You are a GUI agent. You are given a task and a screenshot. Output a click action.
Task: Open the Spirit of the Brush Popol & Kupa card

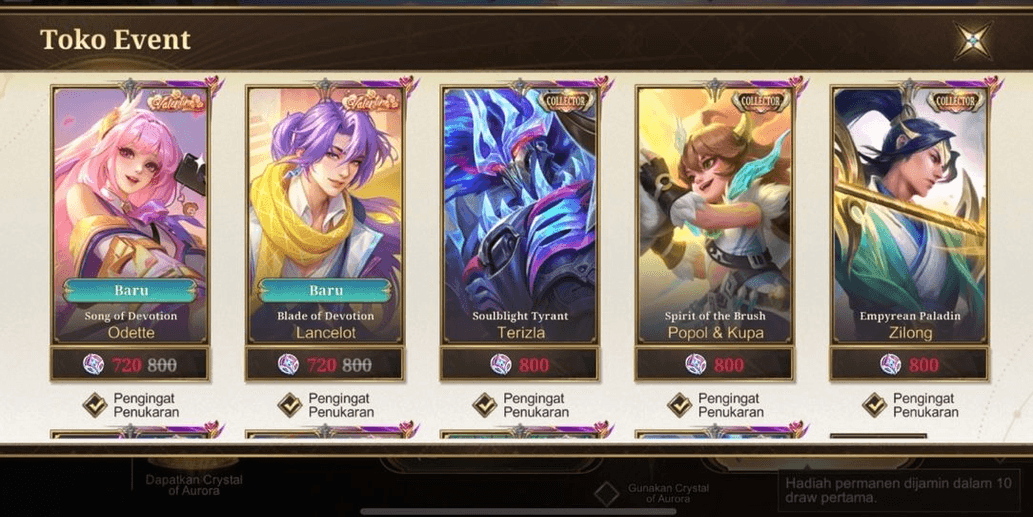click(715, 215)
